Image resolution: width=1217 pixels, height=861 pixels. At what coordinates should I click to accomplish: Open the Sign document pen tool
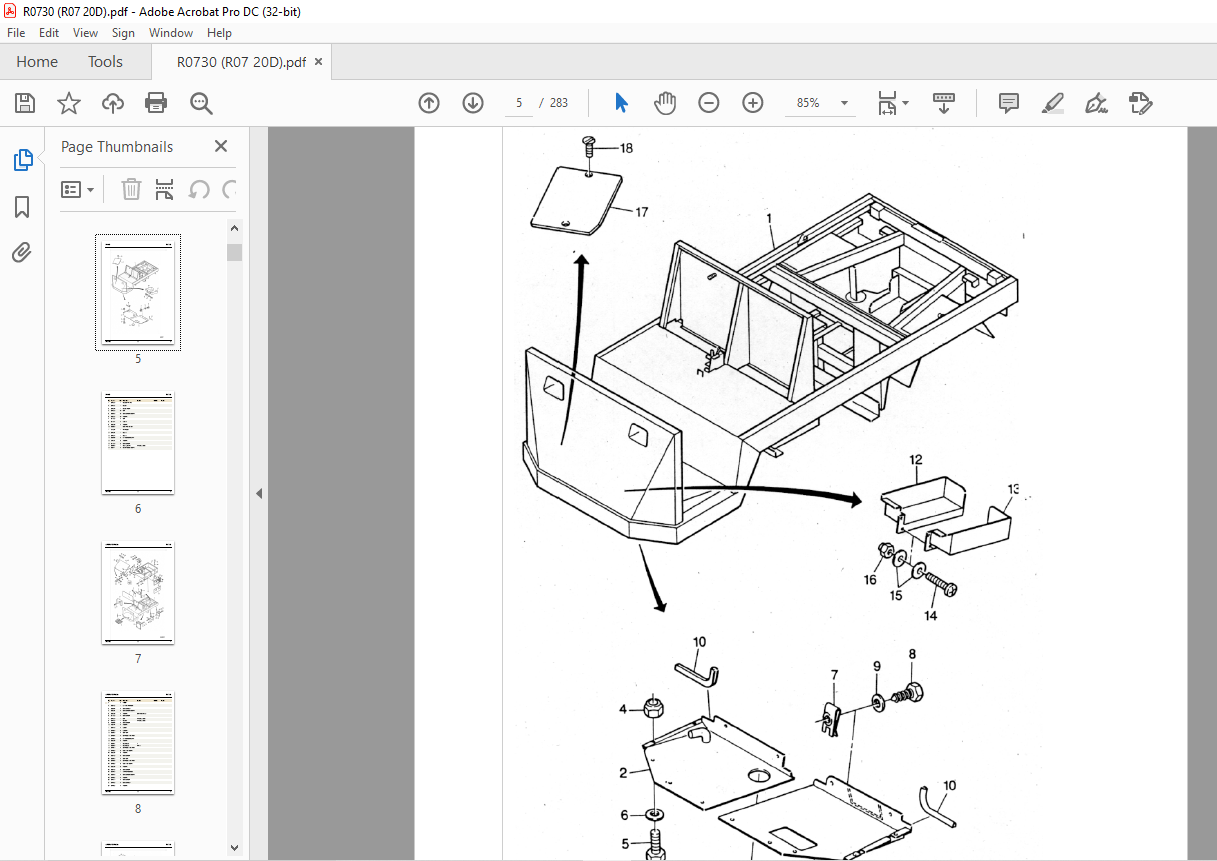pos(1097,103)
